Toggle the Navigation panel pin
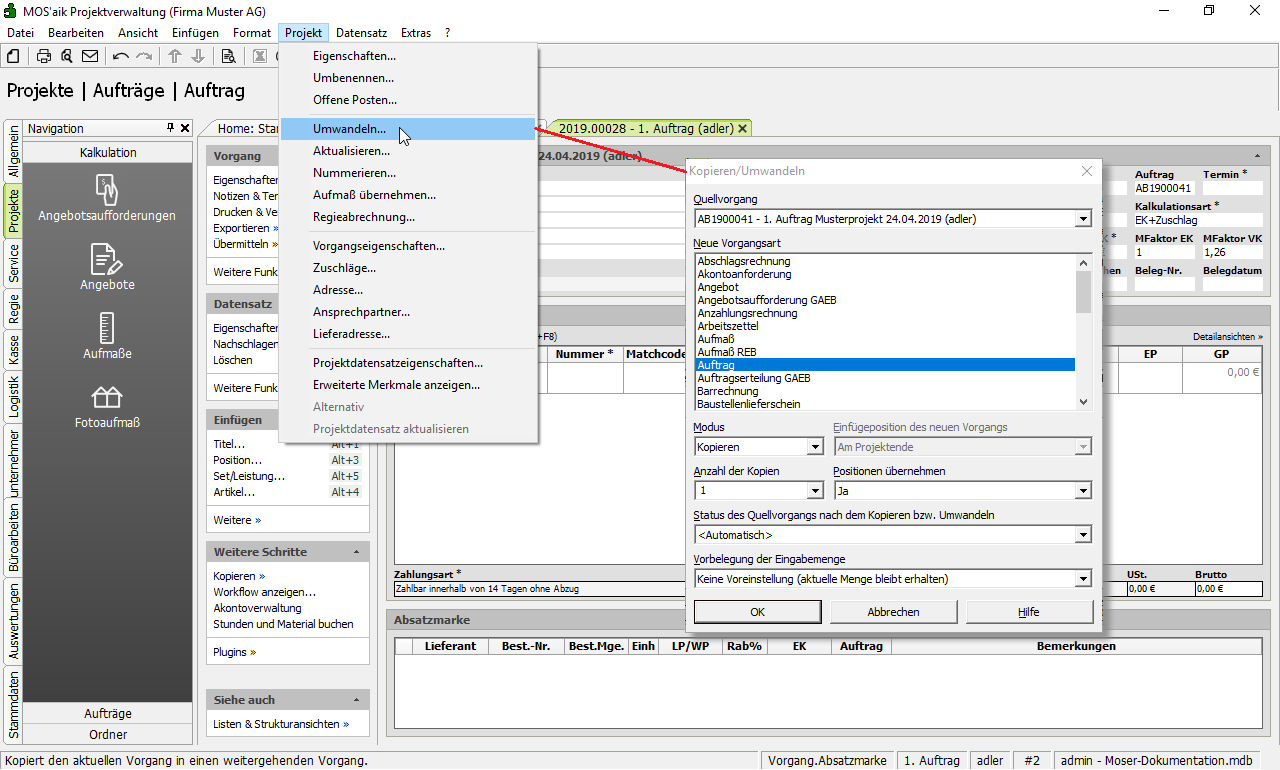Viewport: 1280px width, 770px height. (x=170, y=128)
